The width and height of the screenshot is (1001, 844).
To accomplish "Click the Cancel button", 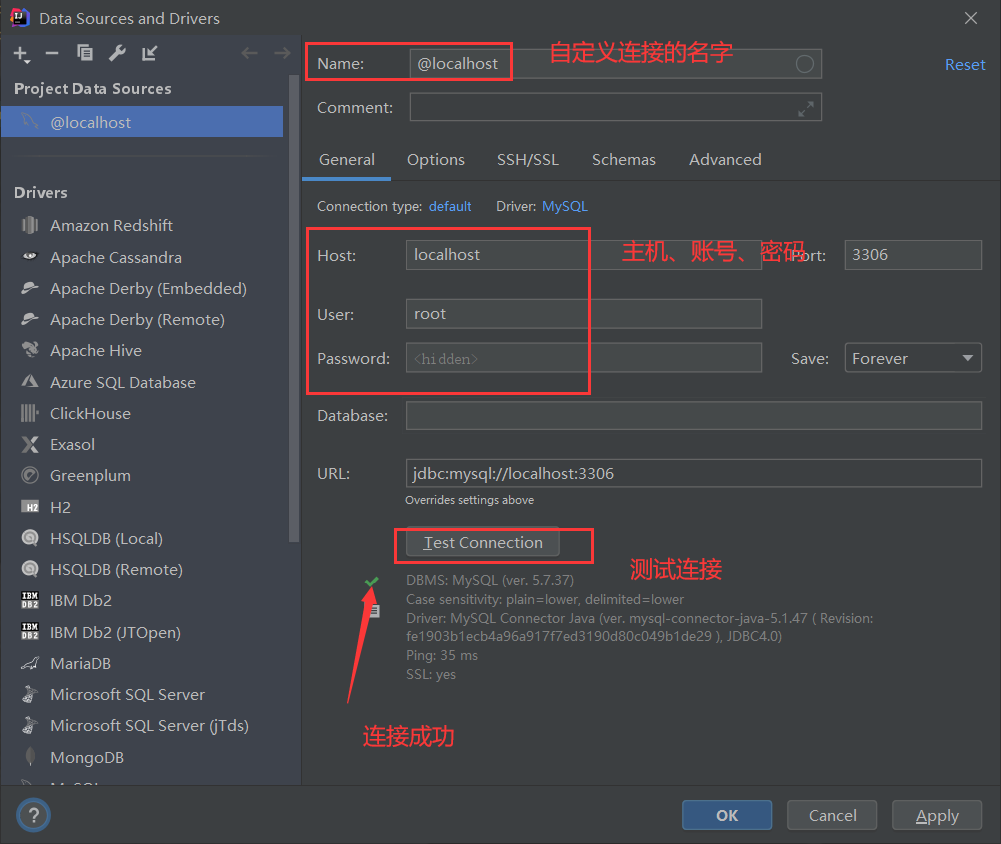I will click(832, 815).
